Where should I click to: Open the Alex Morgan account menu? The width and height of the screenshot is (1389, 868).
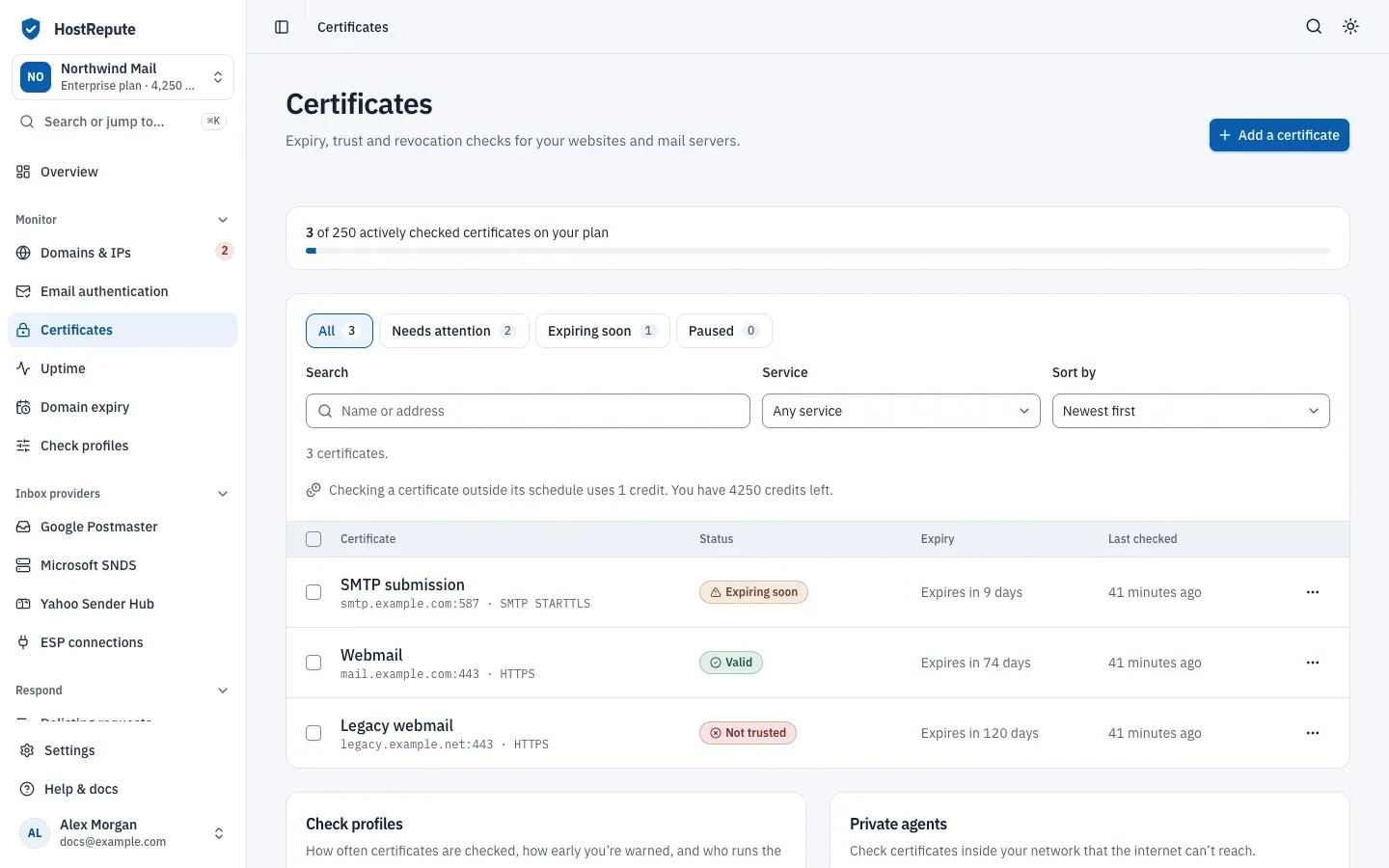pos(123,833)
